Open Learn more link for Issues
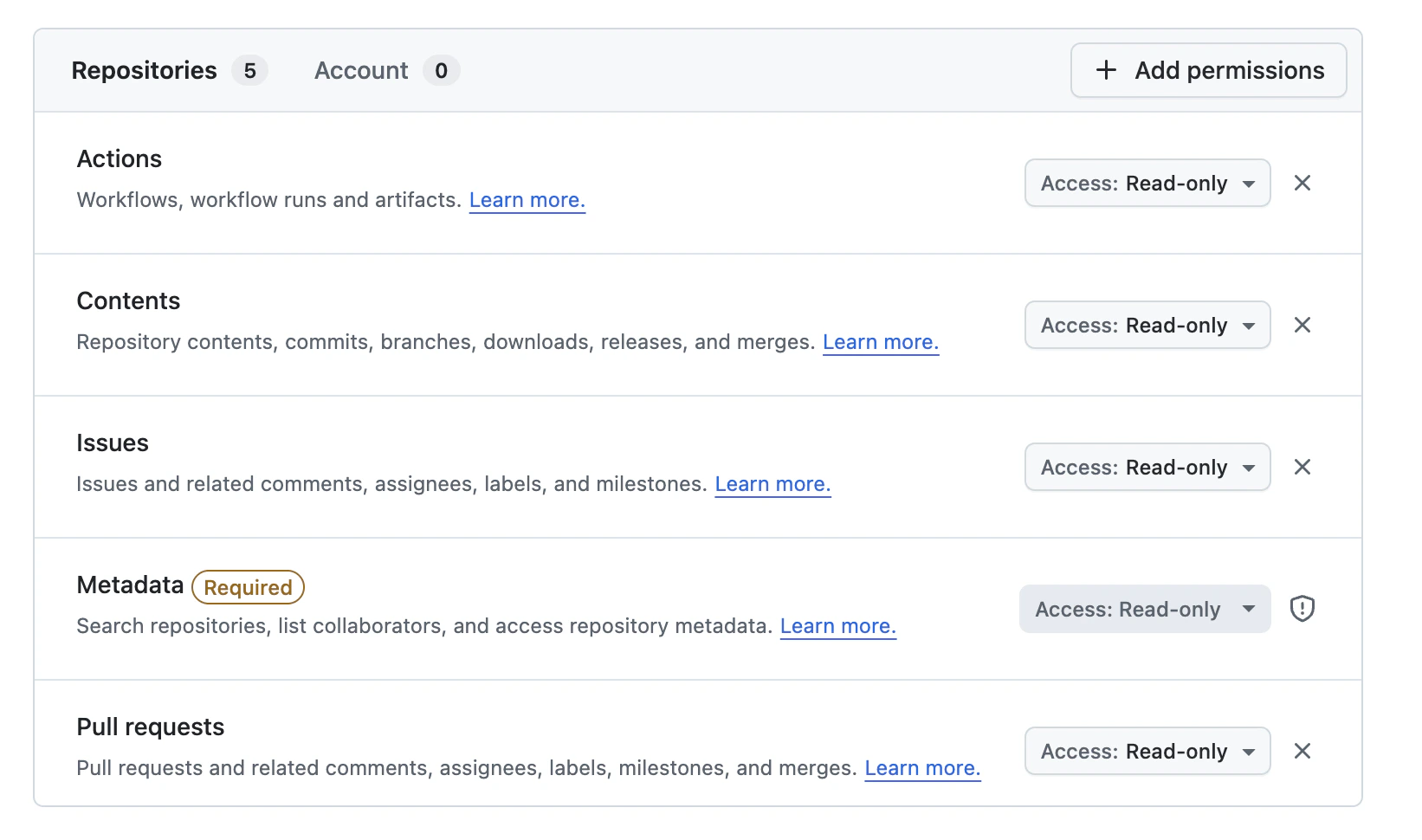This screenshot has height=840, width=1422. (772, 484)
